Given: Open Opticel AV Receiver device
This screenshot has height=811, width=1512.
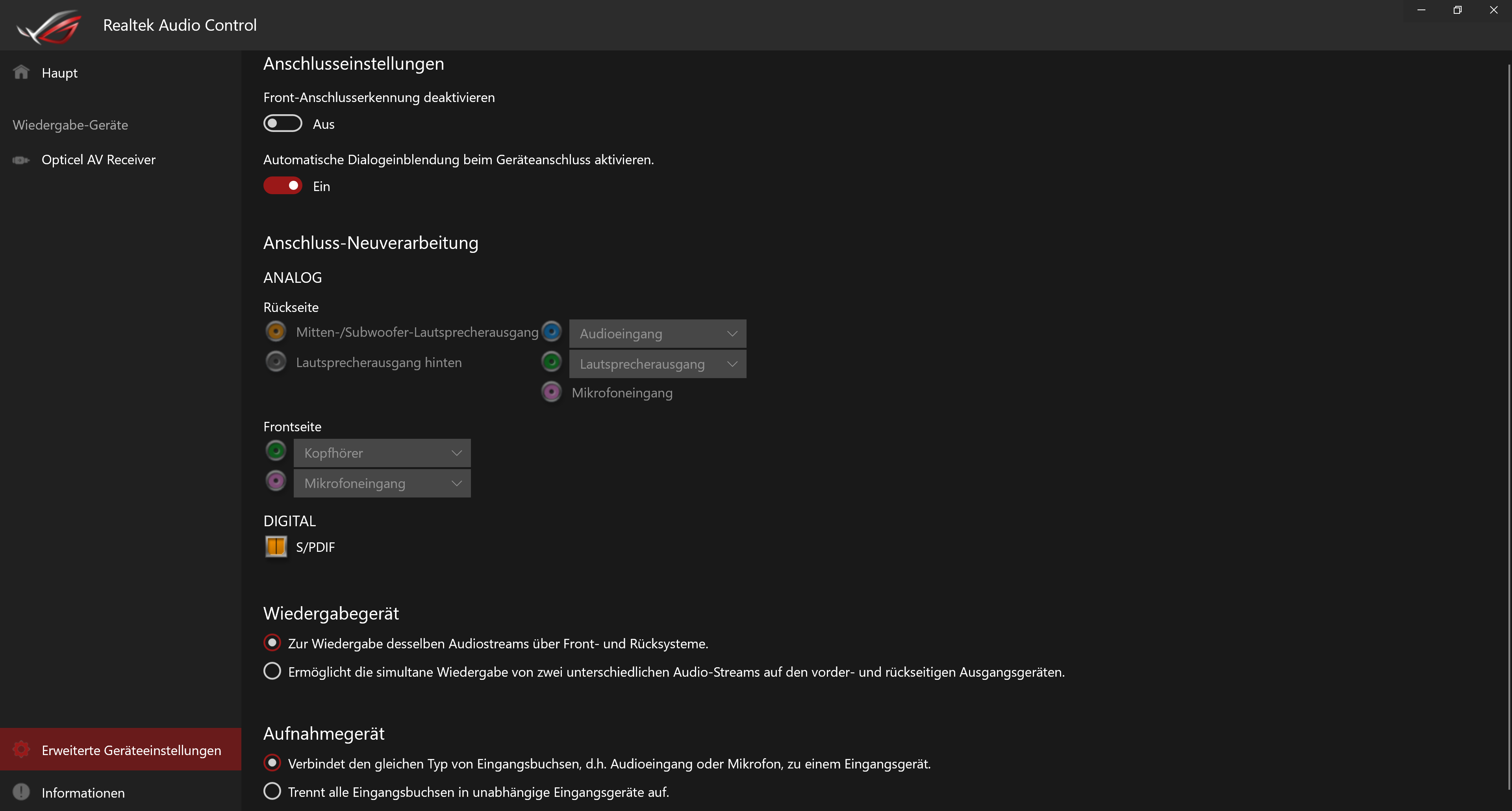Looking at the screenshot, I should coord(98,160).
